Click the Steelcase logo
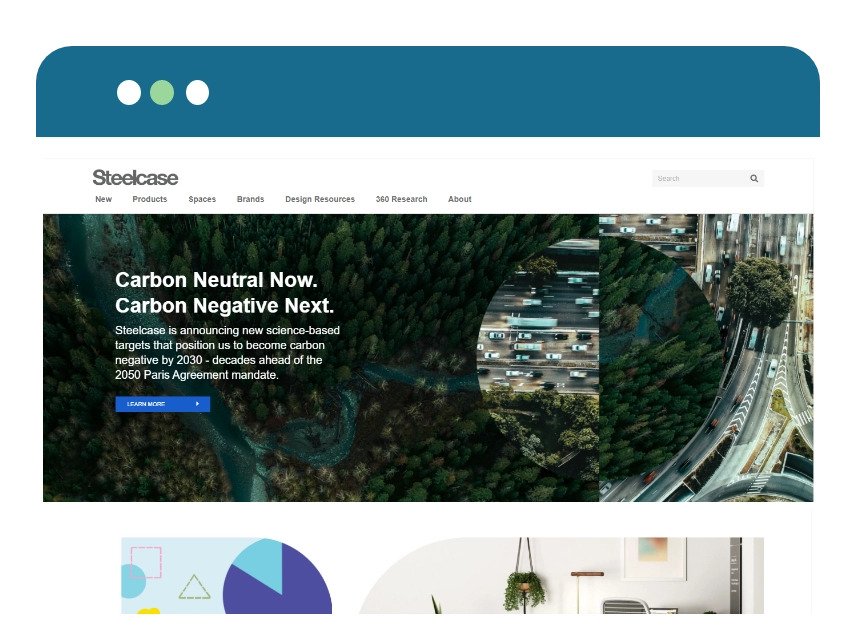The height and width of the screenshot is (632, 842). tap(135, 177)
